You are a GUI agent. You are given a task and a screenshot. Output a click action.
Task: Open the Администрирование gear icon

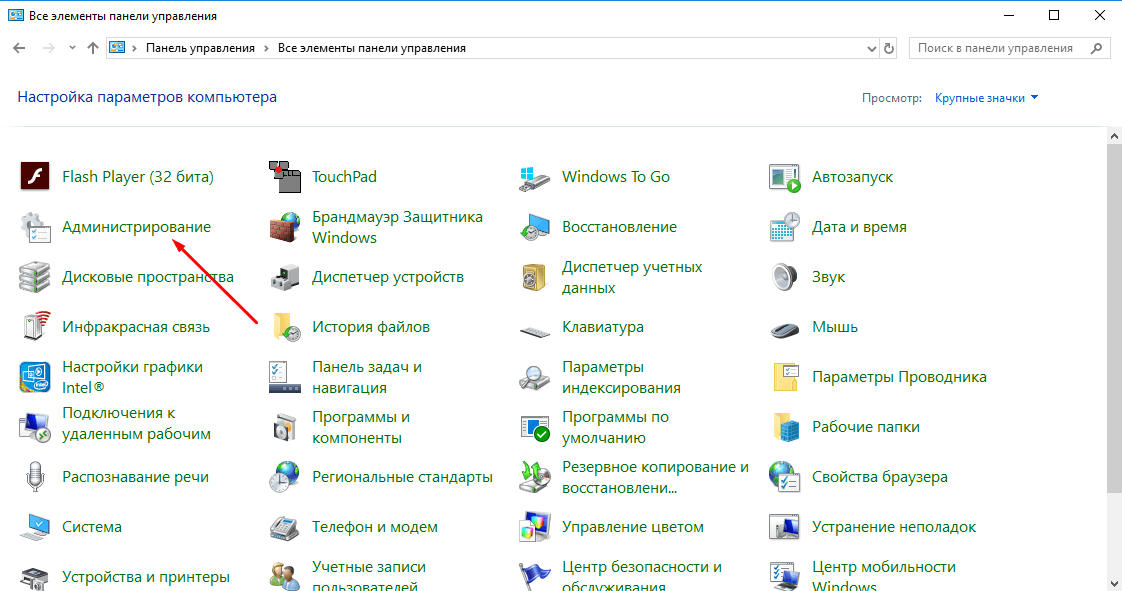pos(34,227)
